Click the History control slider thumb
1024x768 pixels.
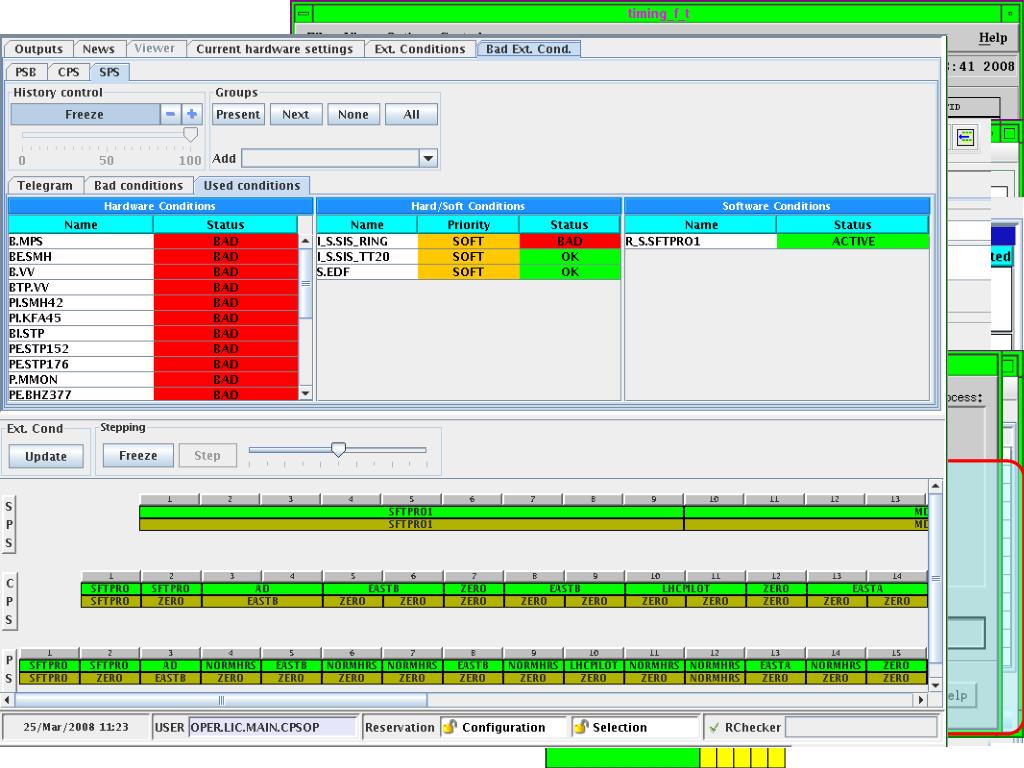190,134
